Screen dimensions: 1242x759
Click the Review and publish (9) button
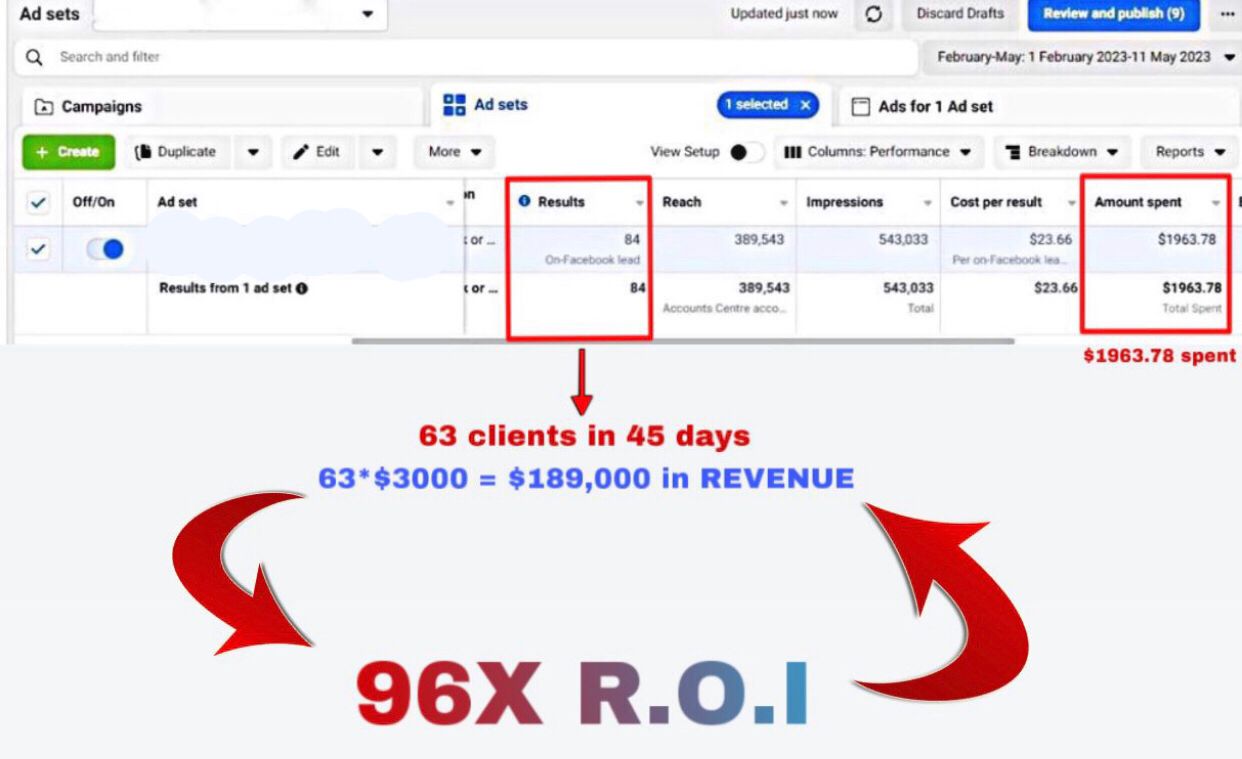pyautogui.click(x=1113, y=14)
